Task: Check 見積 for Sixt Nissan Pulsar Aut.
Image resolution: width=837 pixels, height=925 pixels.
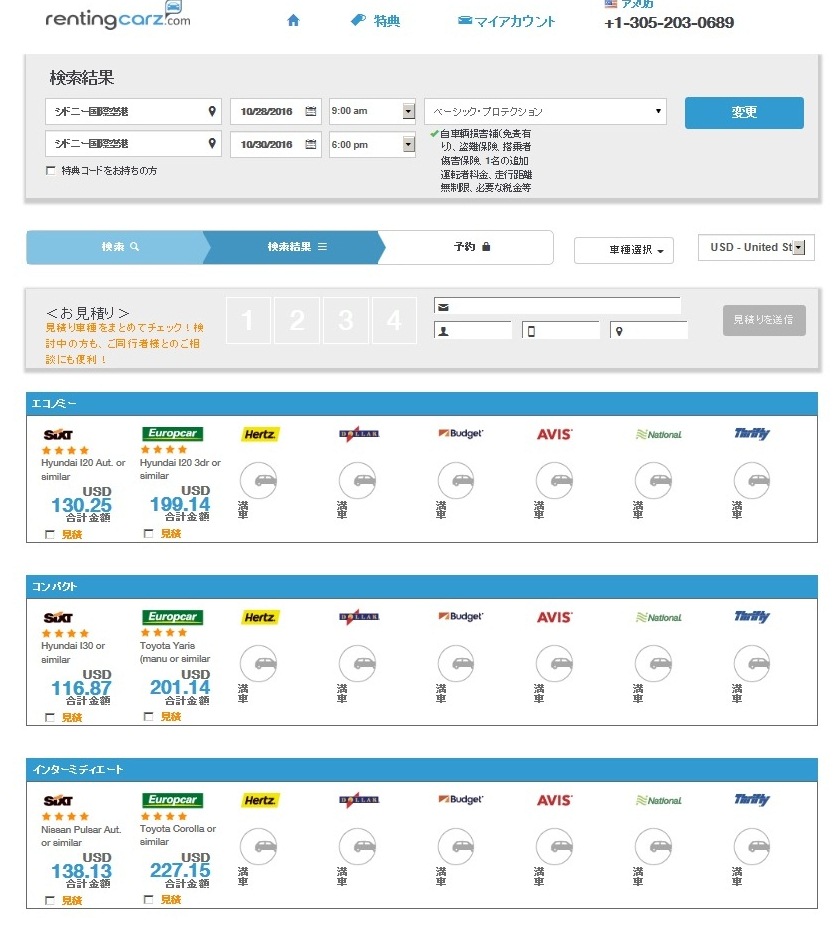Action: click(x=50, y=900)
